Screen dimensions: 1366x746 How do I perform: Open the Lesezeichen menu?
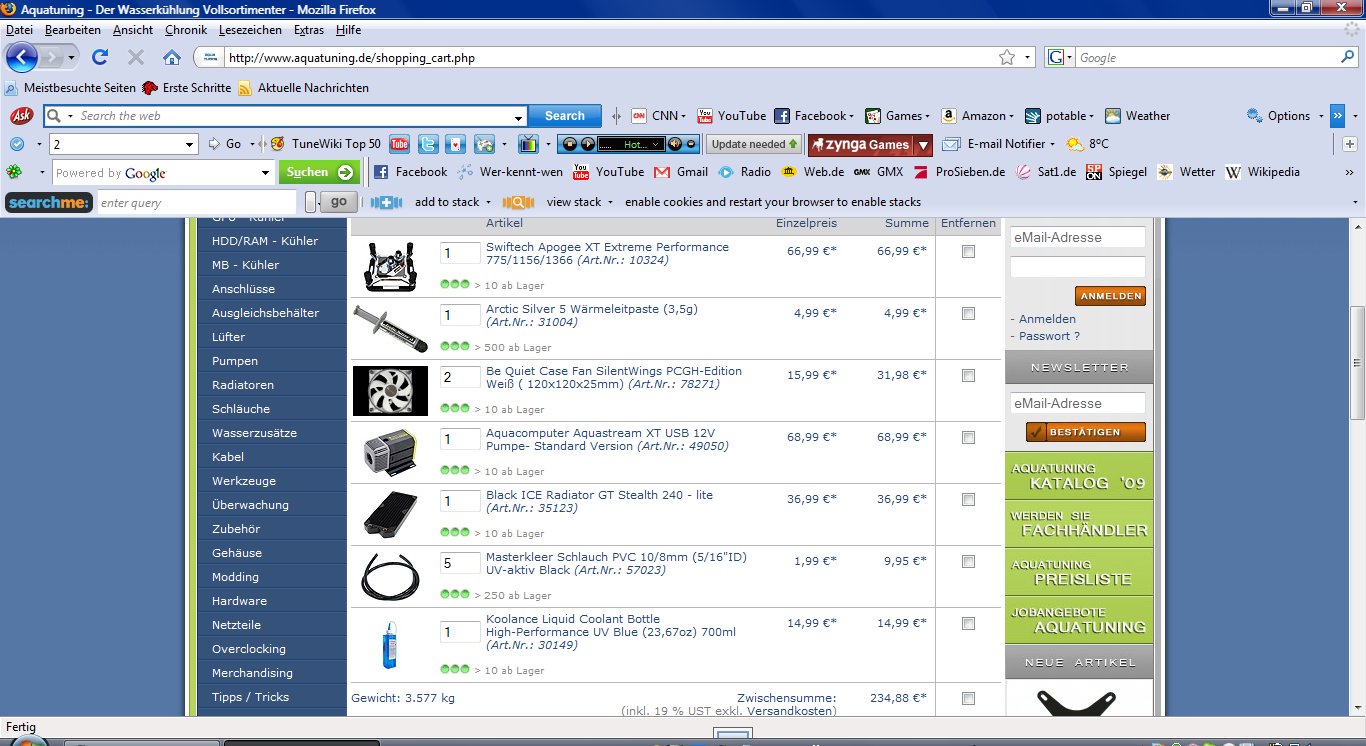[251, 30]
